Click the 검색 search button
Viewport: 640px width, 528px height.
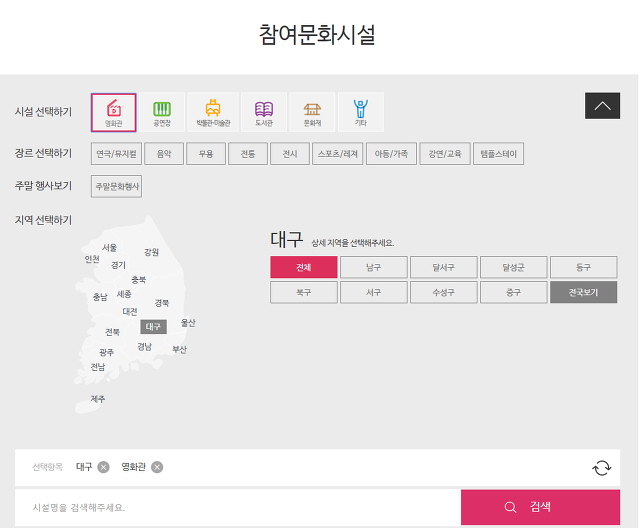point(540,507)
